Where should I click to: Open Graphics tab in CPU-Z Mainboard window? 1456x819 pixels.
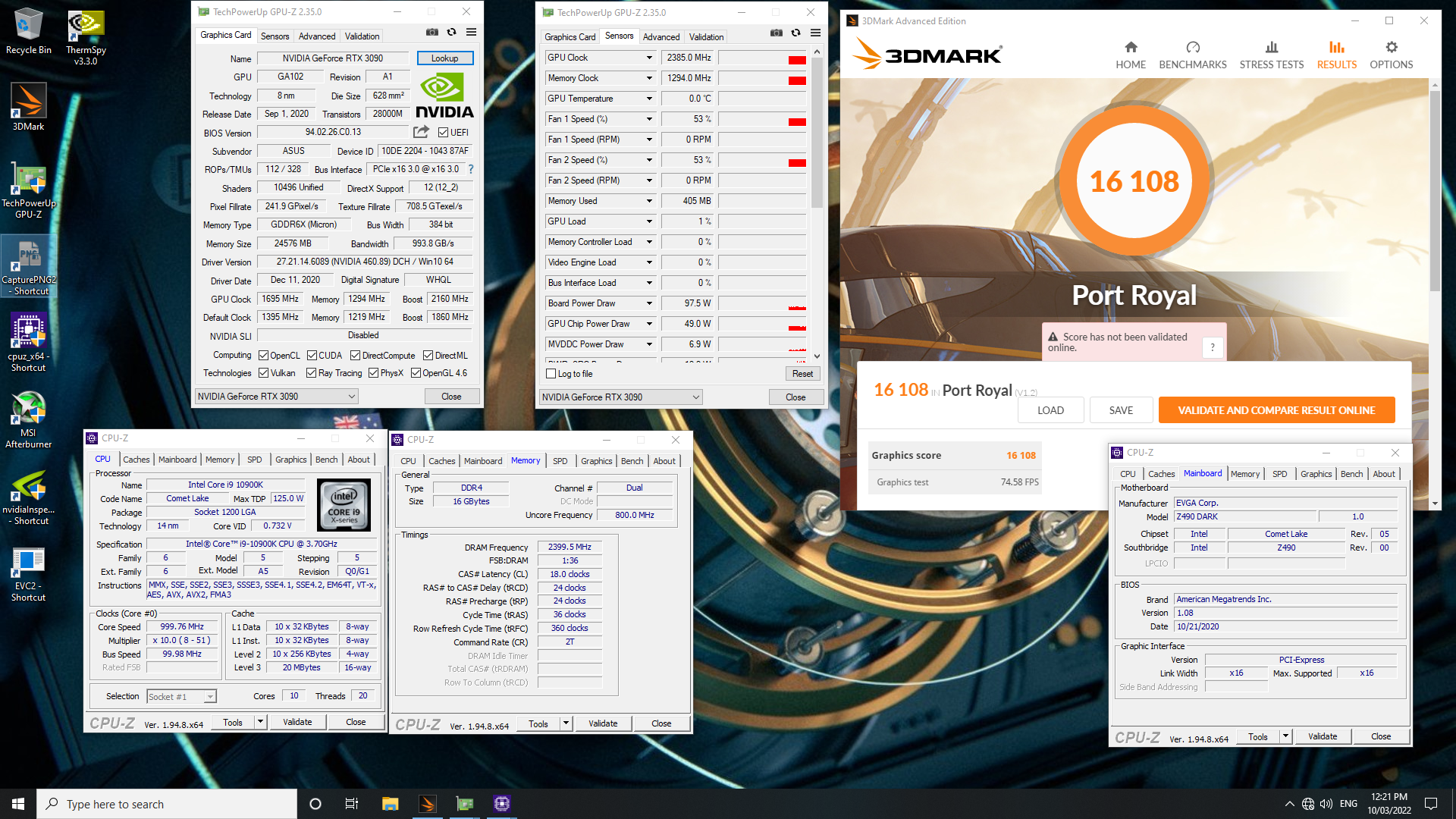point(1316,474)
